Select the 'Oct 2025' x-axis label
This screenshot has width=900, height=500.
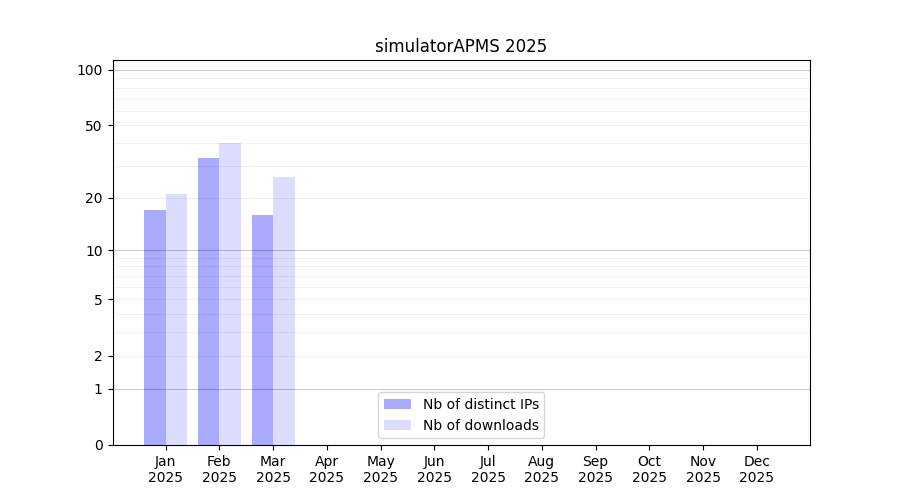pos(649,469)
